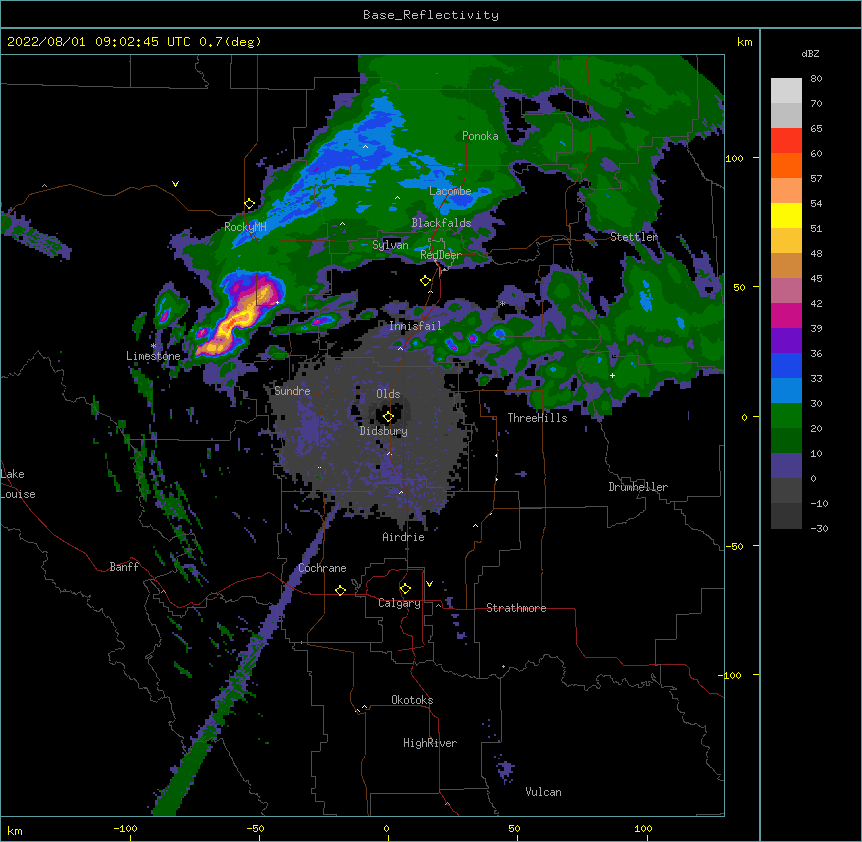Click the magenta 42 dBZ legend swatch
862x842 pixels.
(x=786, y=315)
